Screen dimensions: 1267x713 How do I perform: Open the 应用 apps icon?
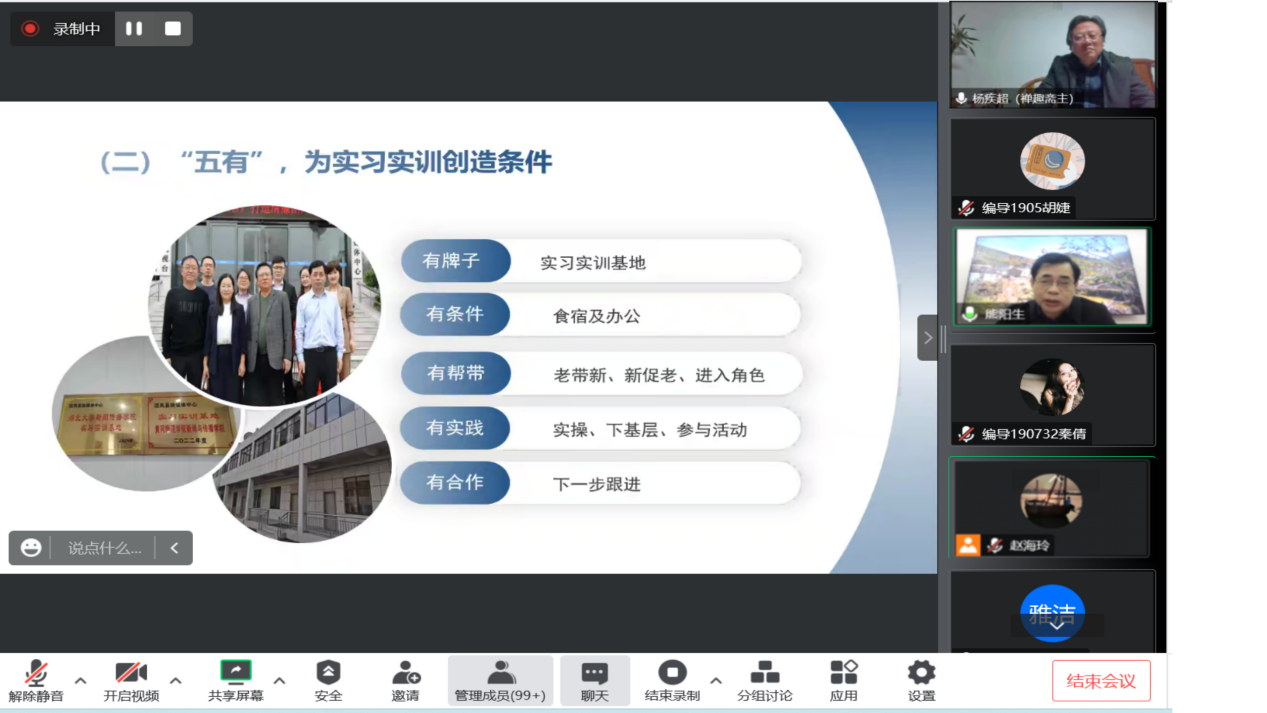coord(844,680)
